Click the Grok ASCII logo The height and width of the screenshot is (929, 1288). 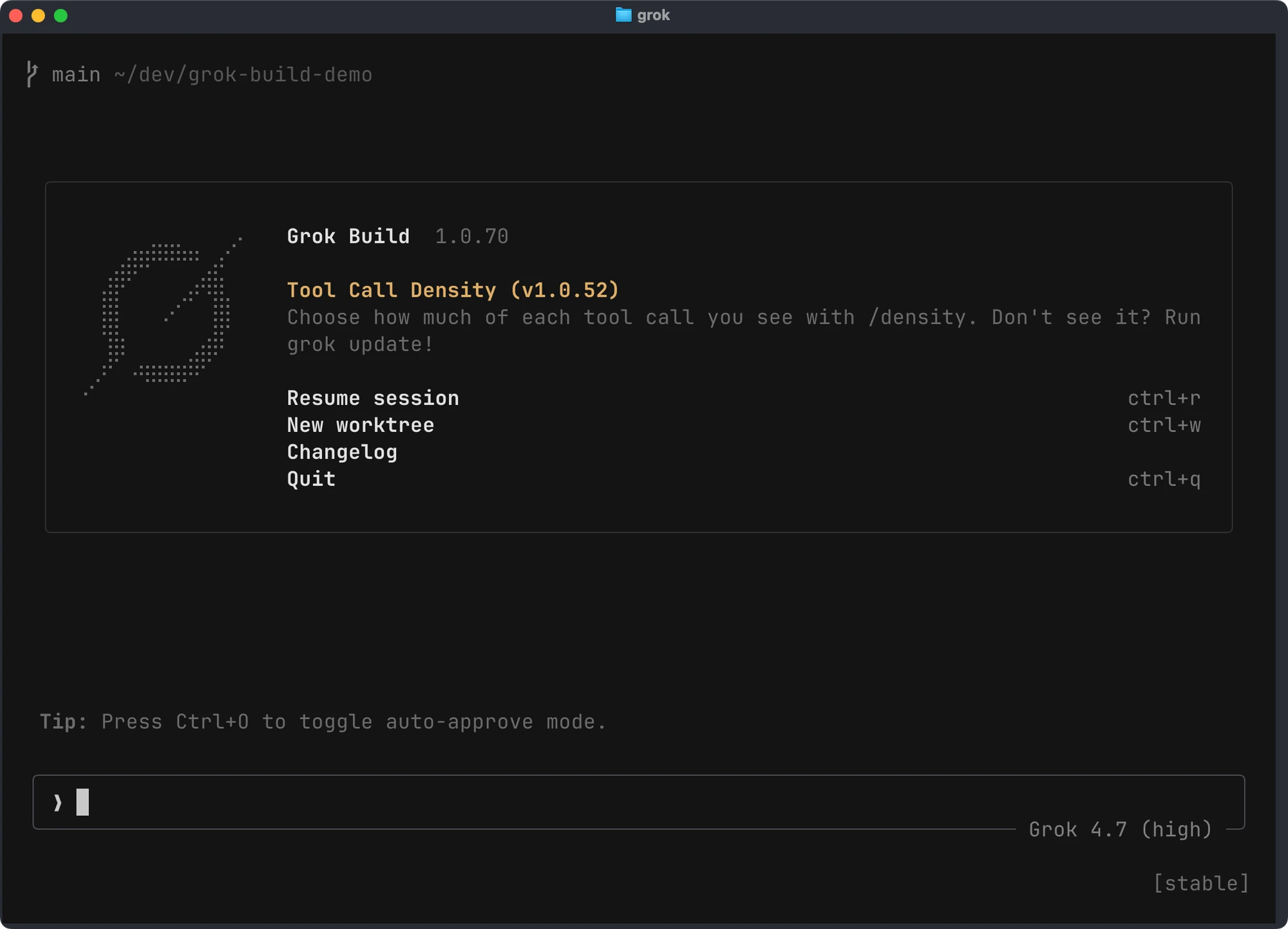164,315
